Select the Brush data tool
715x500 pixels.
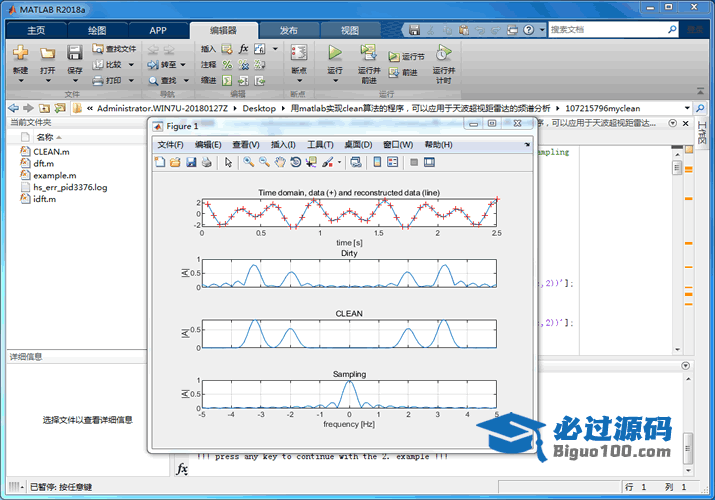(x=327, y=162)
